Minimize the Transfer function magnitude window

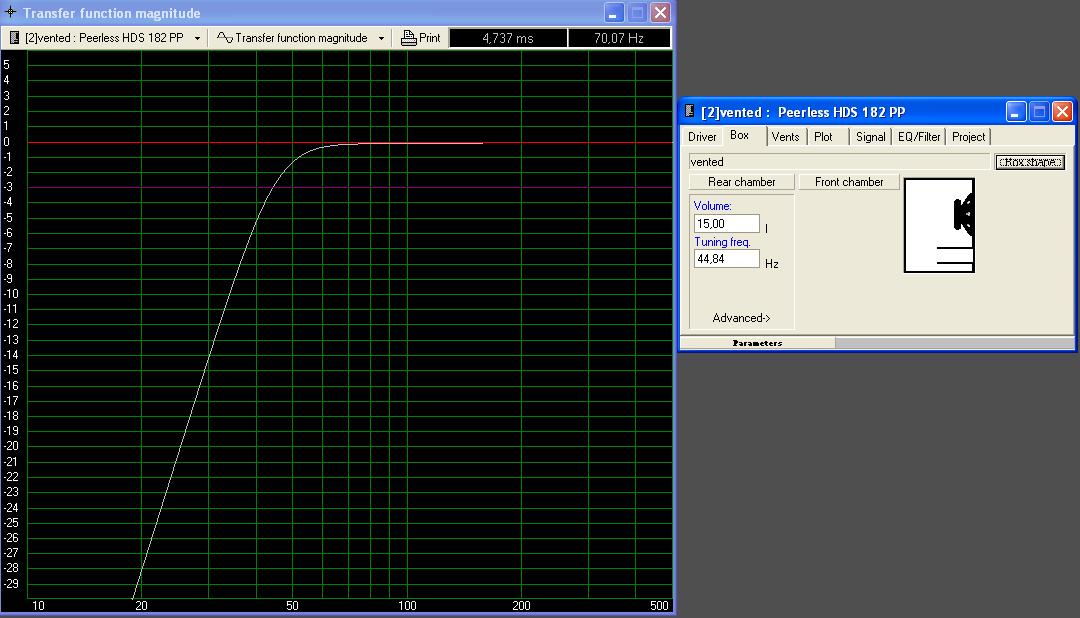615,13
